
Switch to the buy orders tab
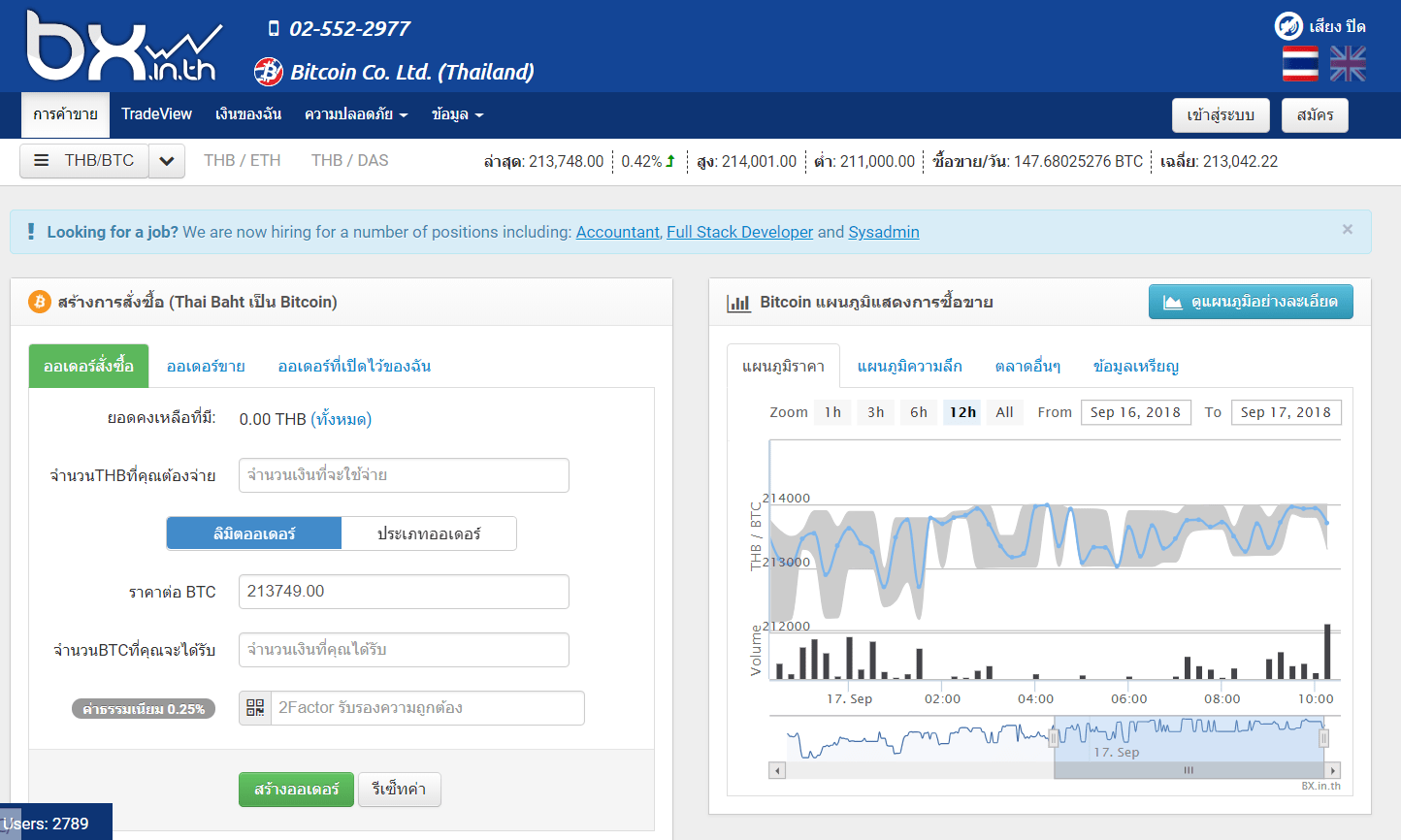(88, 366)
